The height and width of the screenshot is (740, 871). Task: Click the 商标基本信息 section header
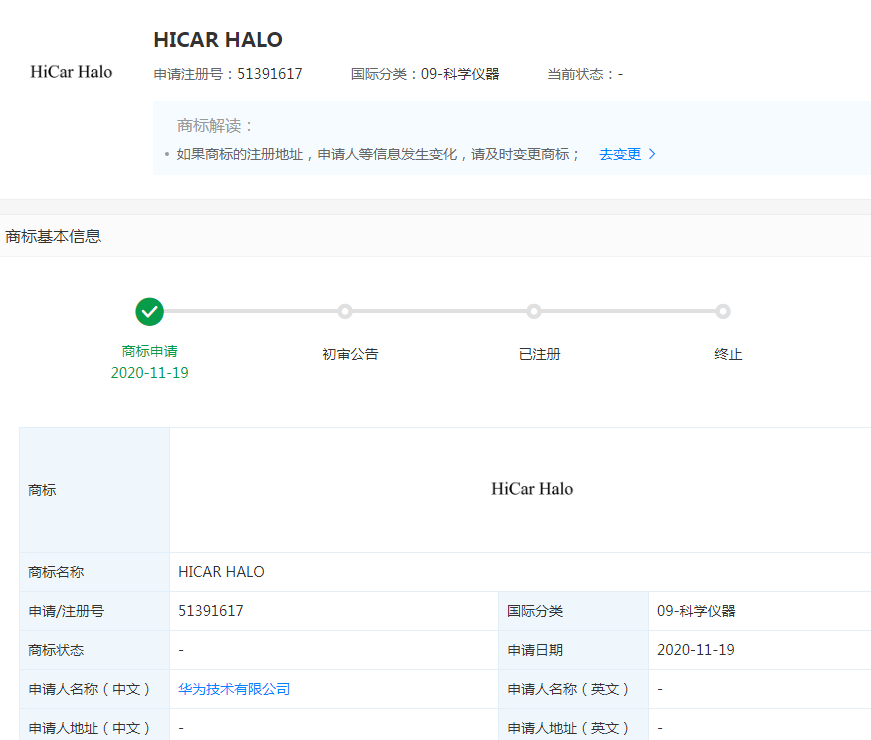(53, 236)
